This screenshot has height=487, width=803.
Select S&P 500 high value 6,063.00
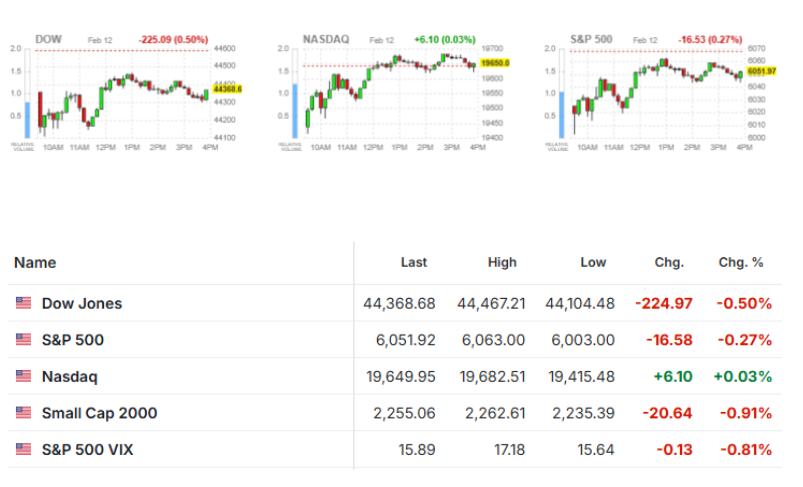coord(494,340)
